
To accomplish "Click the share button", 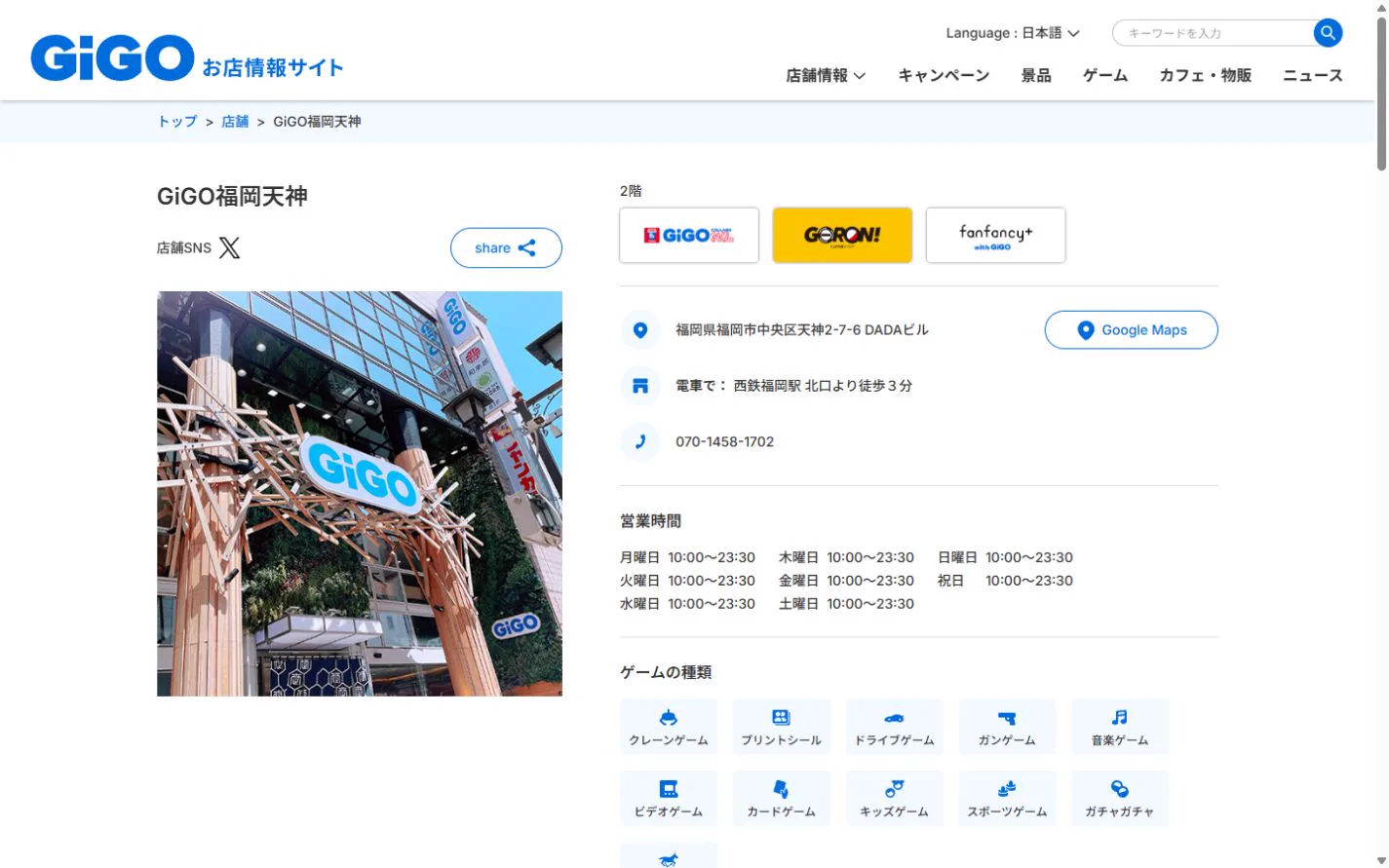I will tap(506, 247).
